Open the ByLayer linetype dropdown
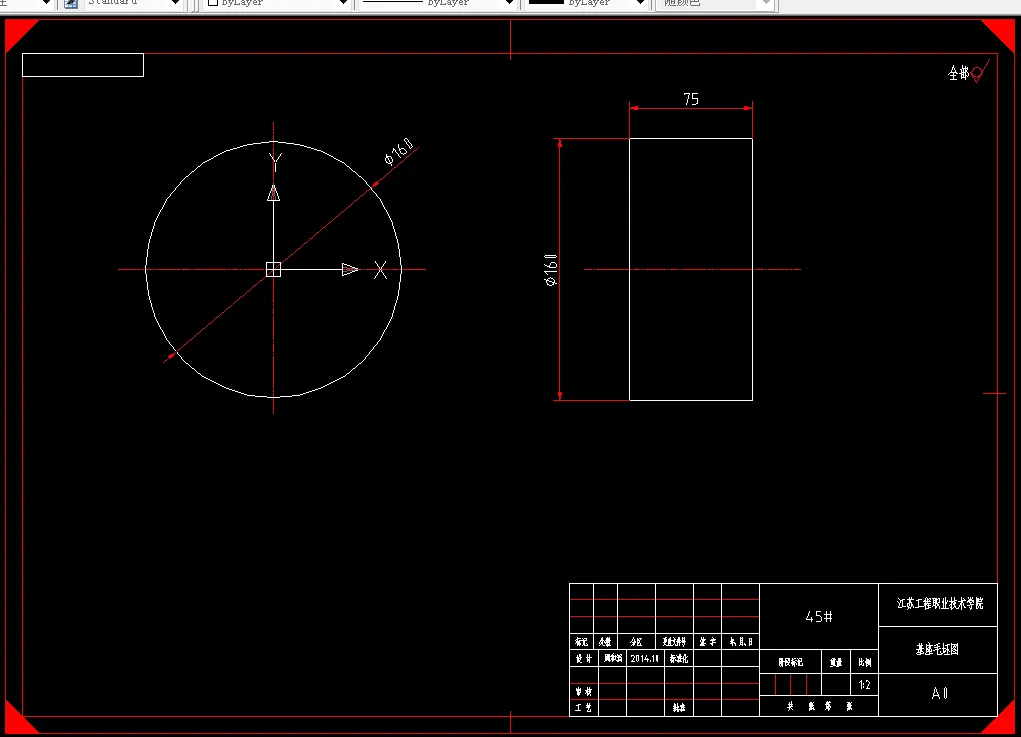The height and width of the screenshot is (737, 1021). [x=438, y=3]
